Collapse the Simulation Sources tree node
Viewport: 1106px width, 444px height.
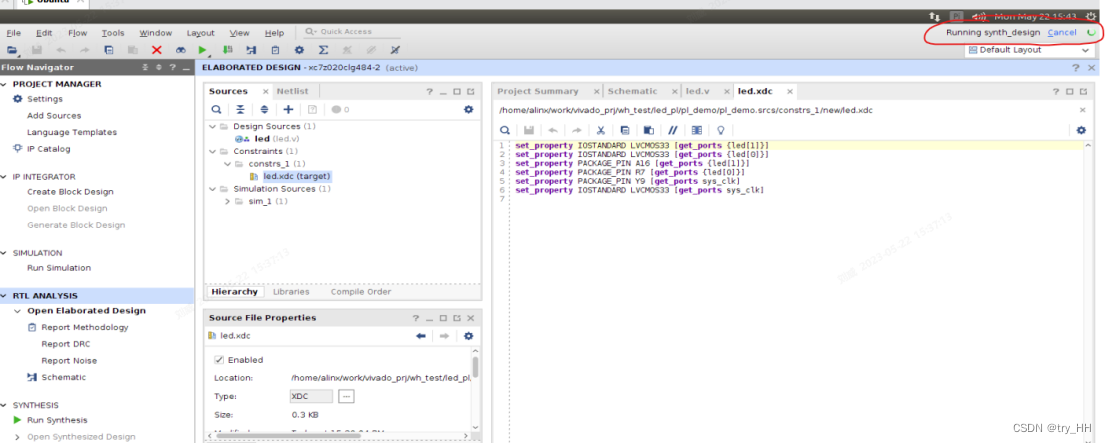click(x=213, y=189)
